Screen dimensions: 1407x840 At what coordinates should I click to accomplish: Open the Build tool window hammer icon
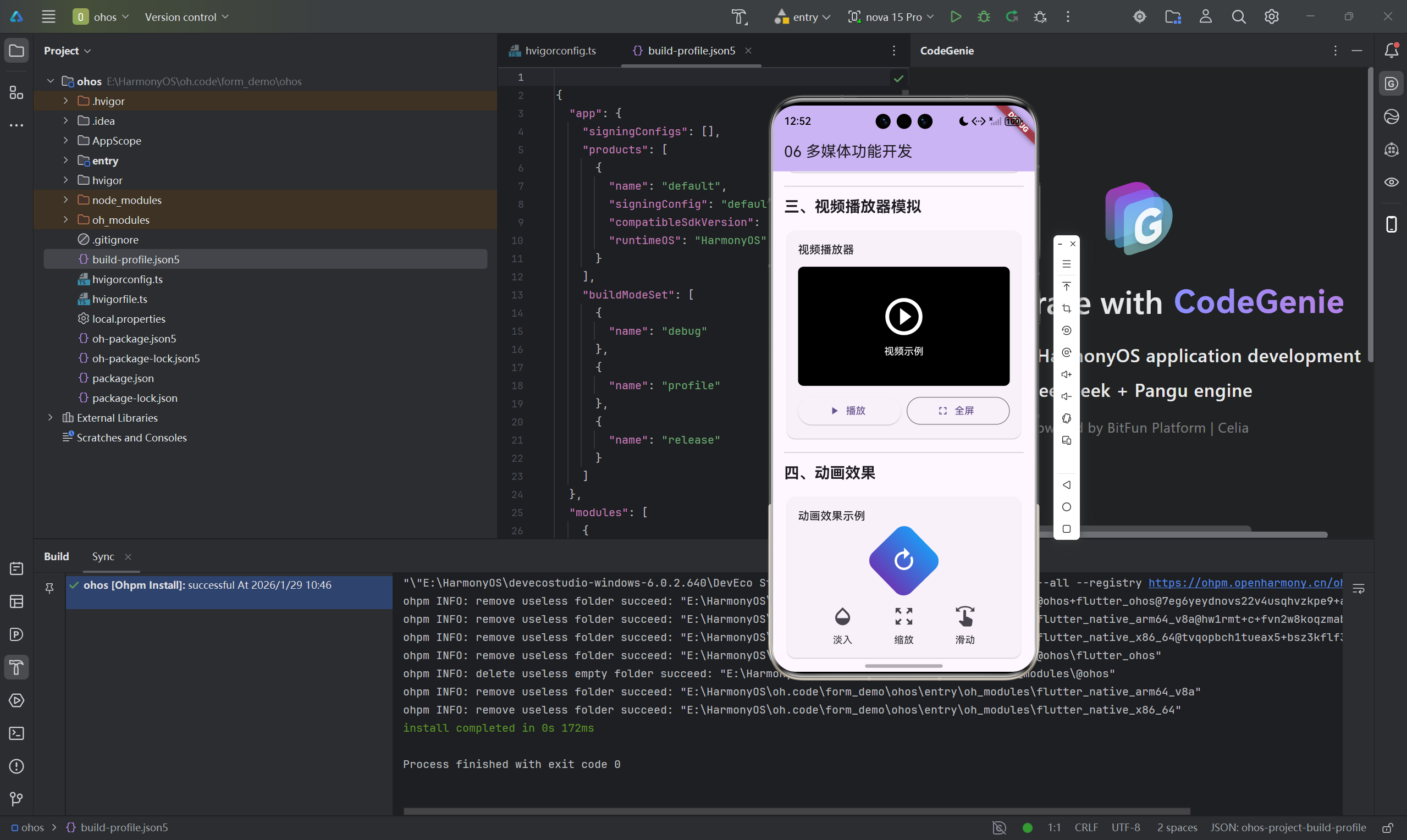[x=16, y=667]
